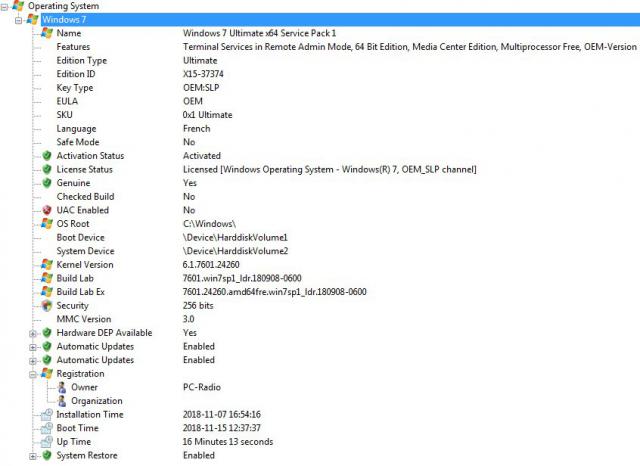Click the value '7601.24260.amd64fre.win7sp1_ldr.180908-0600'
Viewport: 640px width, 466px height.
[274, 292]
